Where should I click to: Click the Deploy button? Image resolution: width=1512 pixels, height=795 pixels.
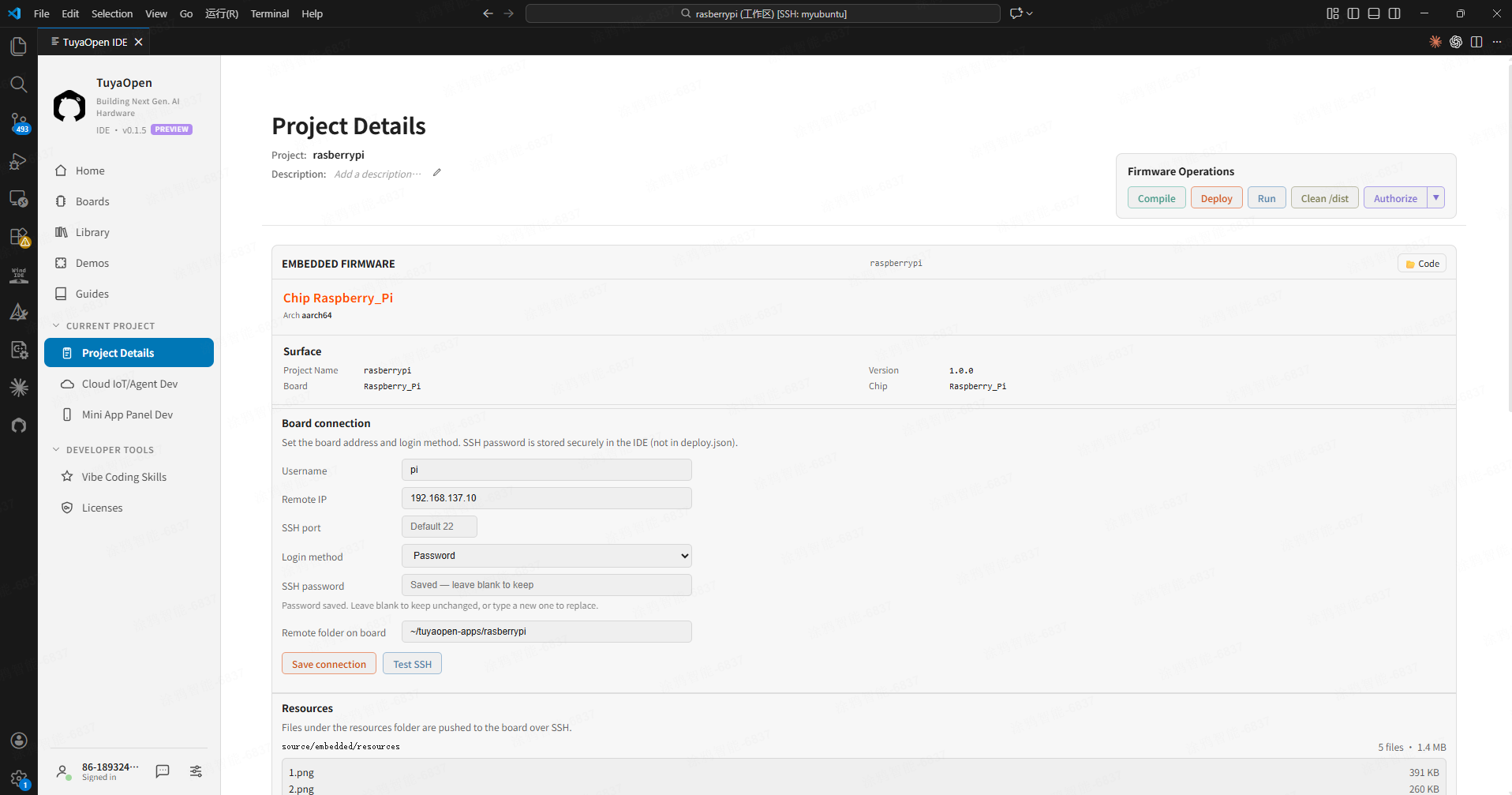tap(1216, 198)
